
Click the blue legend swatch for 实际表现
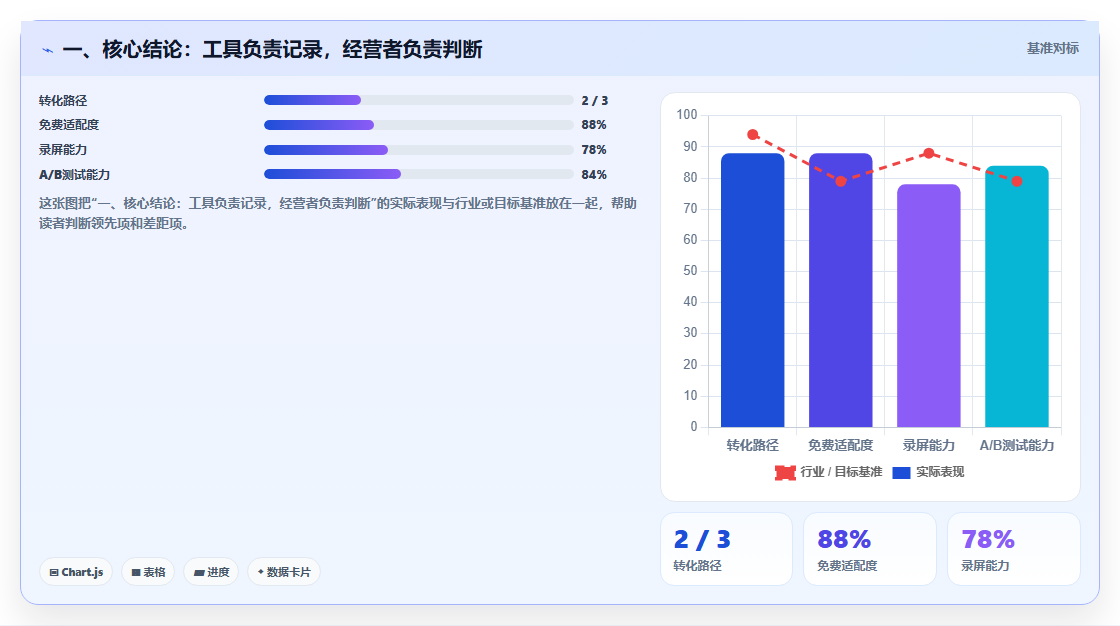(901, 472)
